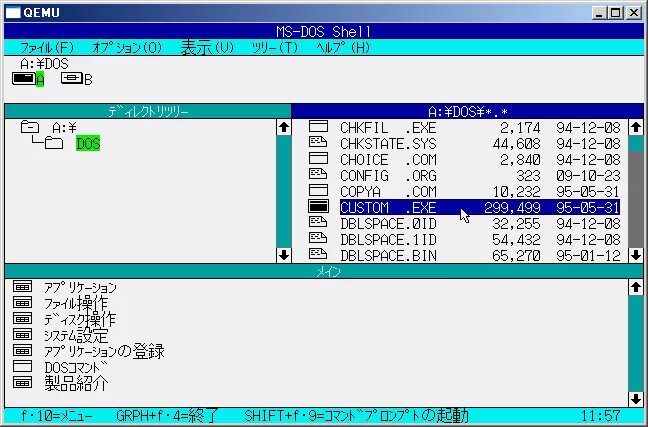The height and width of the screenshot is (427, 648).
Task: Click the DOSコマンド entry label
Action: pos(76,367)
